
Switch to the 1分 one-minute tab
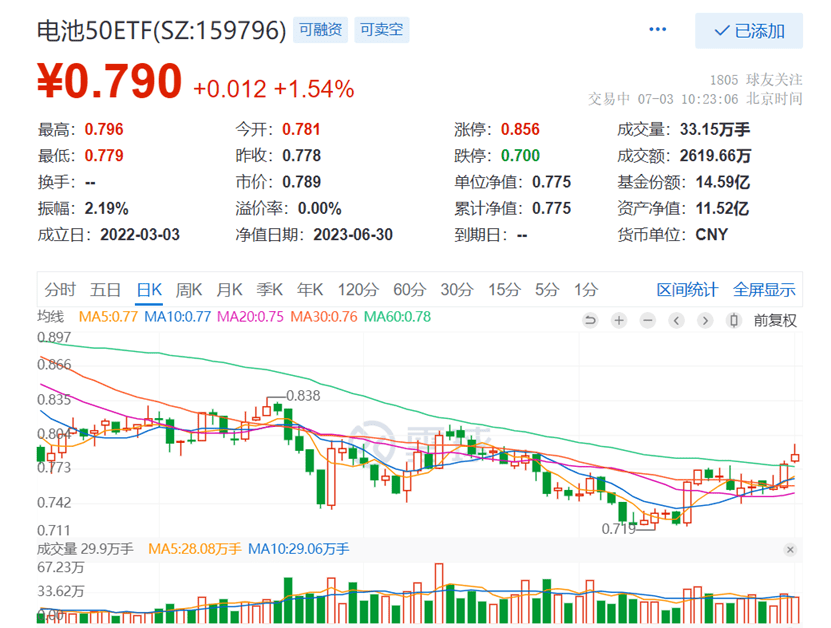[585, 289]
